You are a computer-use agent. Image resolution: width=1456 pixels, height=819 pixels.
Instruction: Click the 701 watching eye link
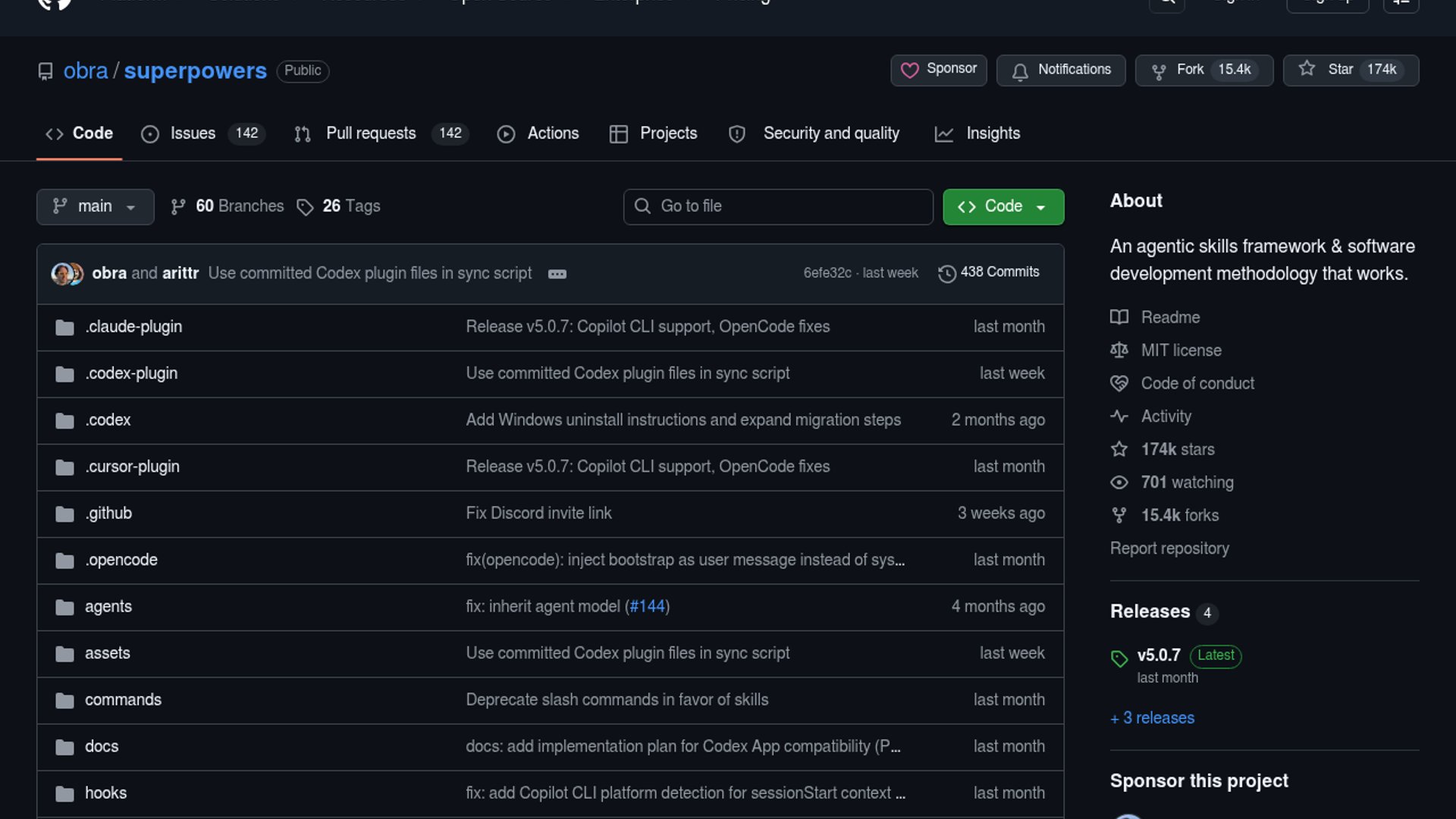[x=1187, y=482]
